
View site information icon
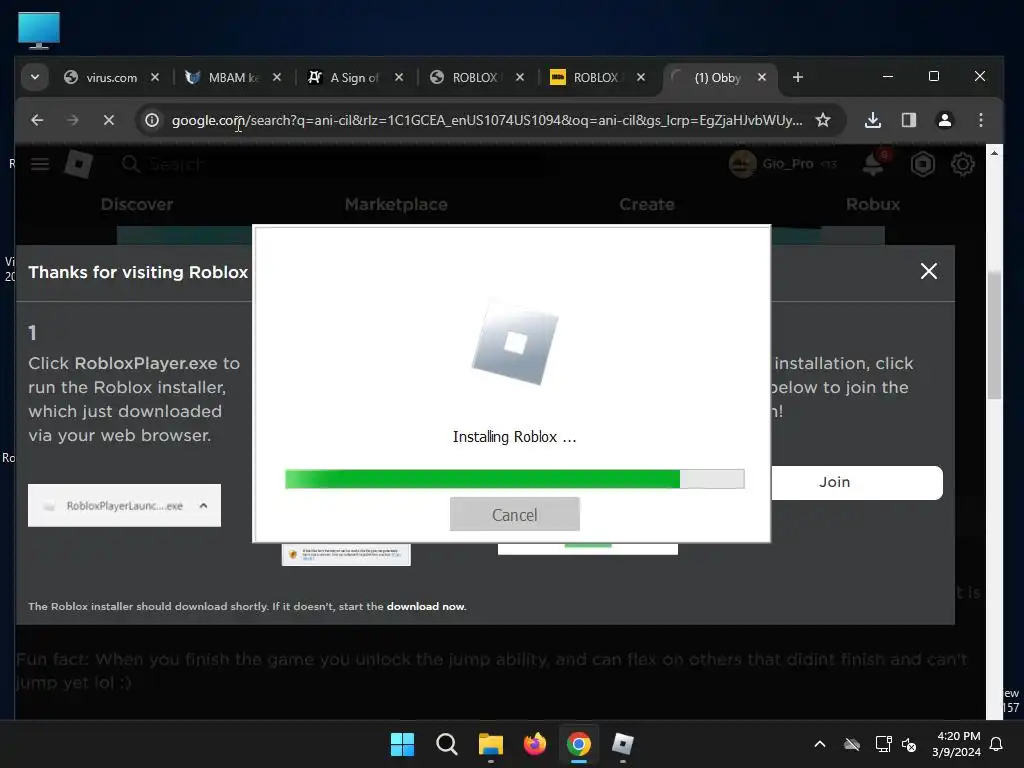pyautogui.click(x=152, y=120)
